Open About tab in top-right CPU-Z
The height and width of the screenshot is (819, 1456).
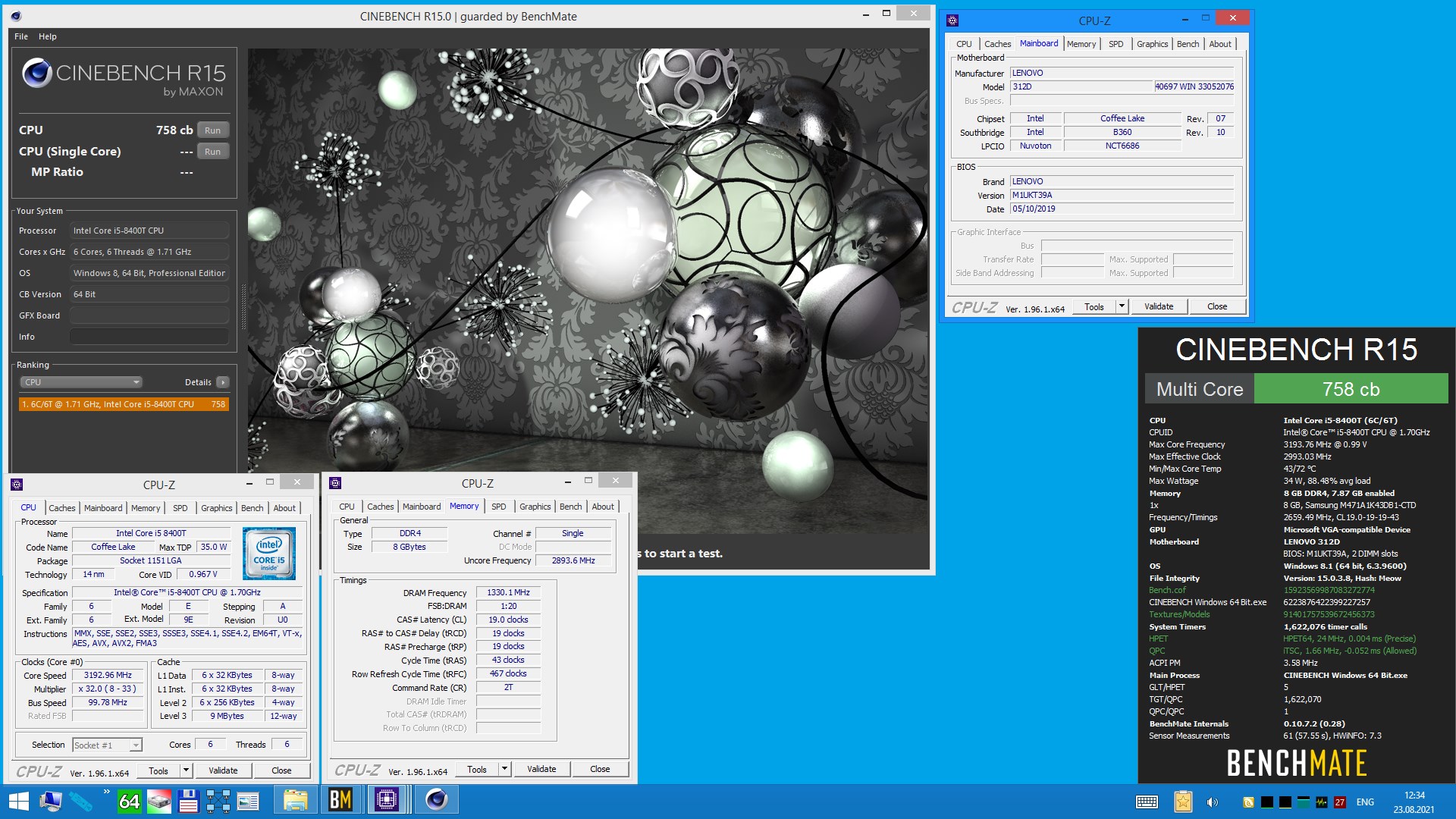point(1220,44)
